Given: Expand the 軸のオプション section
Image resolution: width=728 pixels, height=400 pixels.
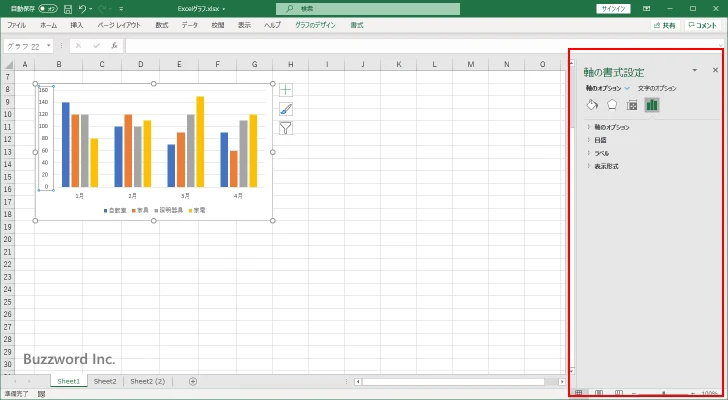Looking at the screenshot, I should point(612,127).
